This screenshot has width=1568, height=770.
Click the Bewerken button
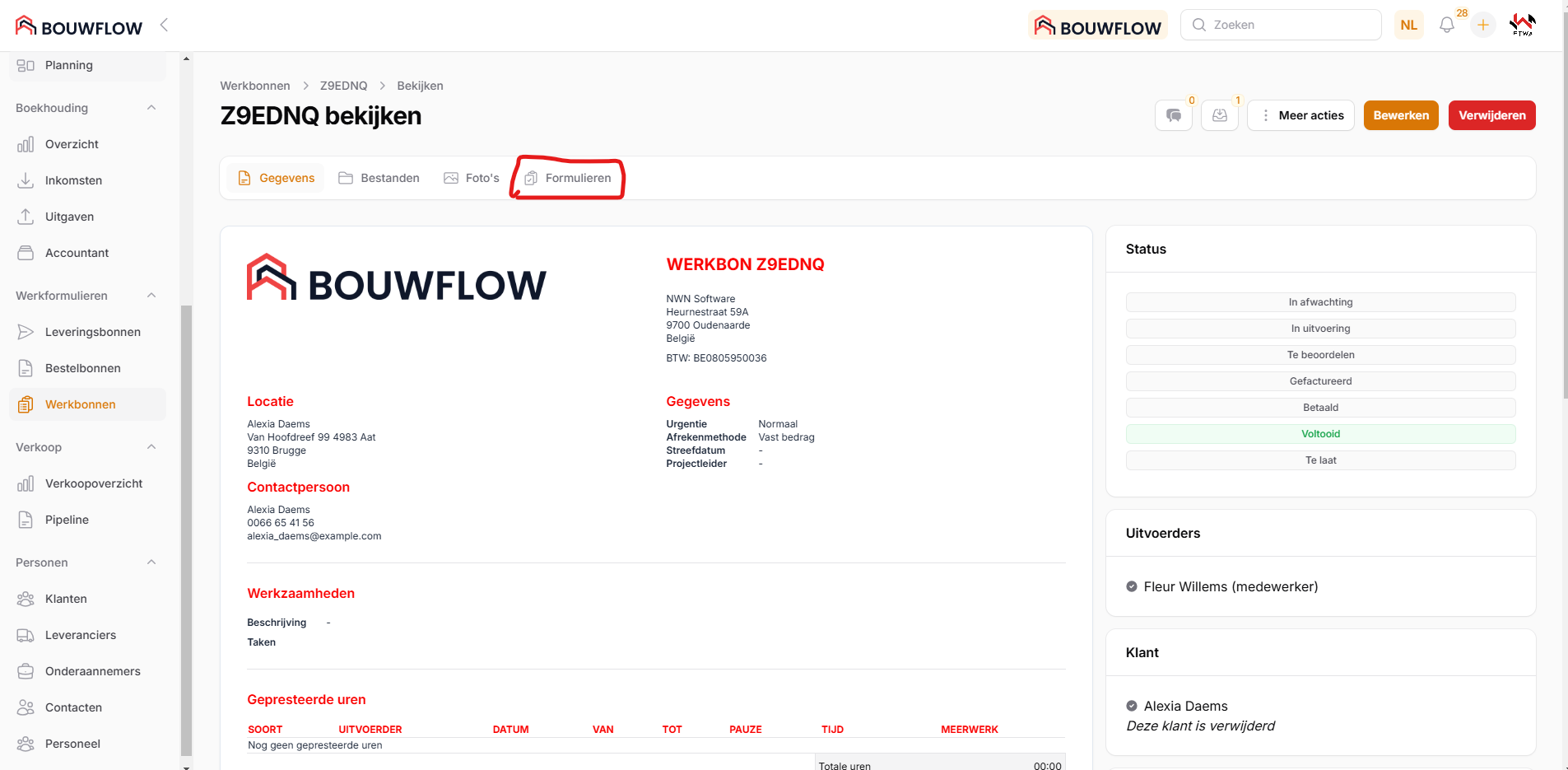1401,115
